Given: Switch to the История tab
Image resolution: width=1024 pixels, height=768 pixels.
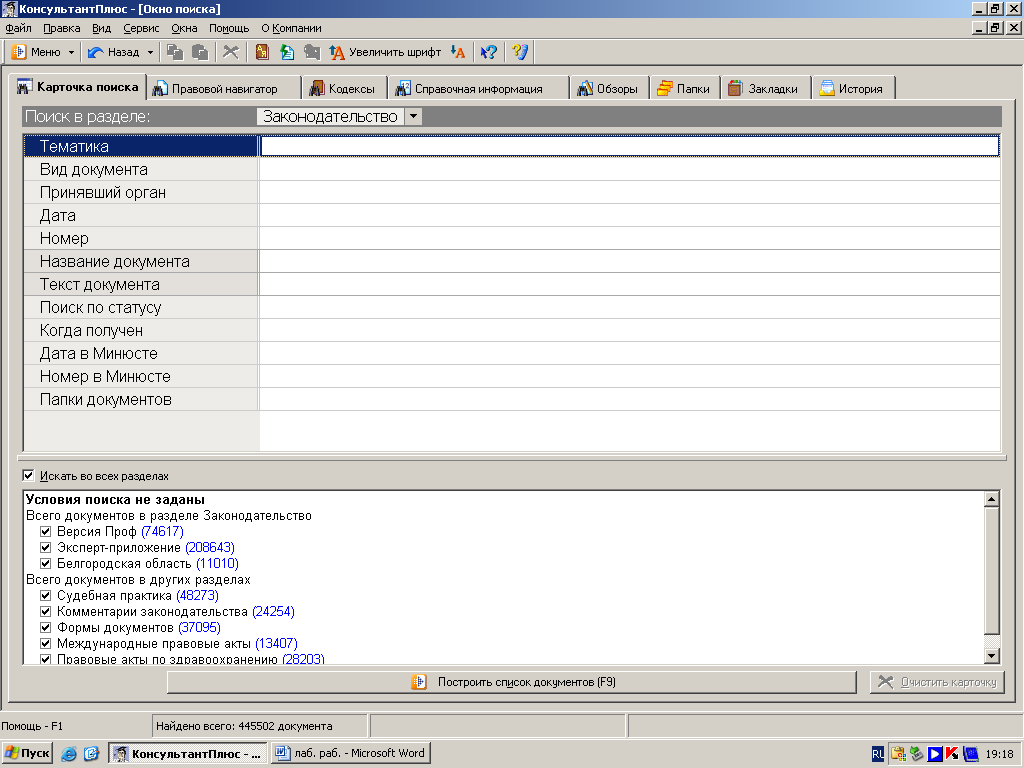Looking at the screenshot, I should (853, 89).
